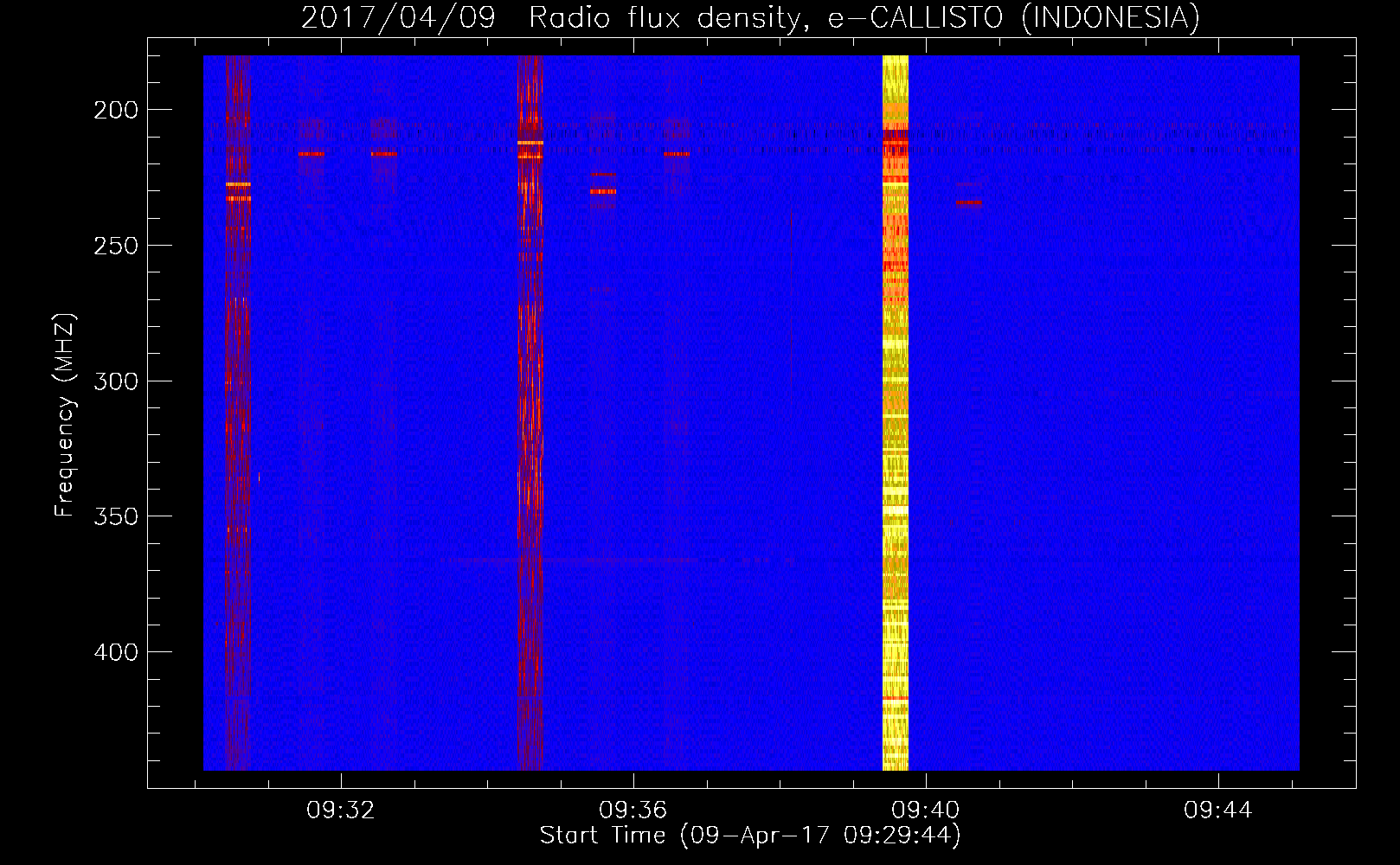Click the plot title mentioning e-CALLISTO (INDONESIA)
The width and height of the screenshot is (1400, 865).
pos(750,17)
